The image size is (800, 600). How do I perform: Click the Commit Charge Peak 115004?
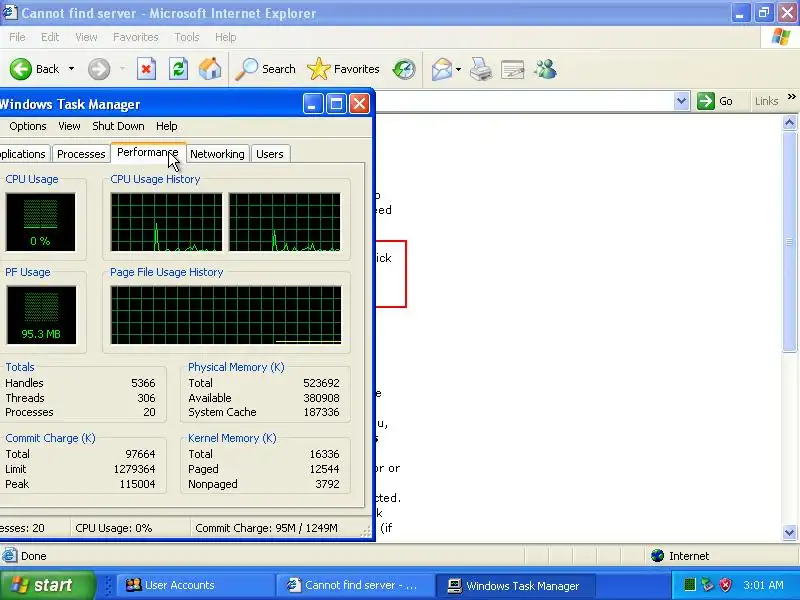pos(137,484)
